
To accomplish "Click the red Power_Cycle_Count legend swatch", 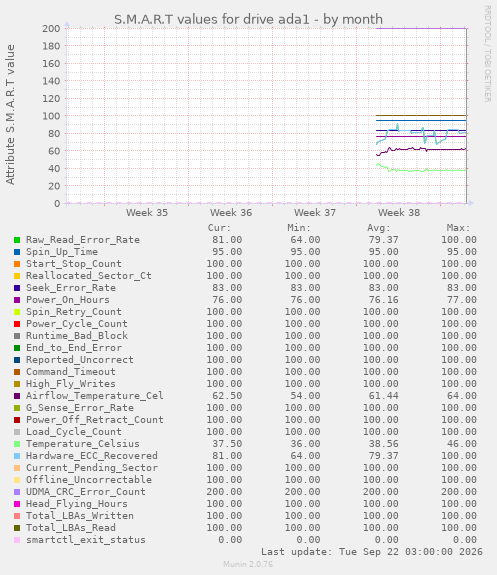I will [x=17, y=324].
